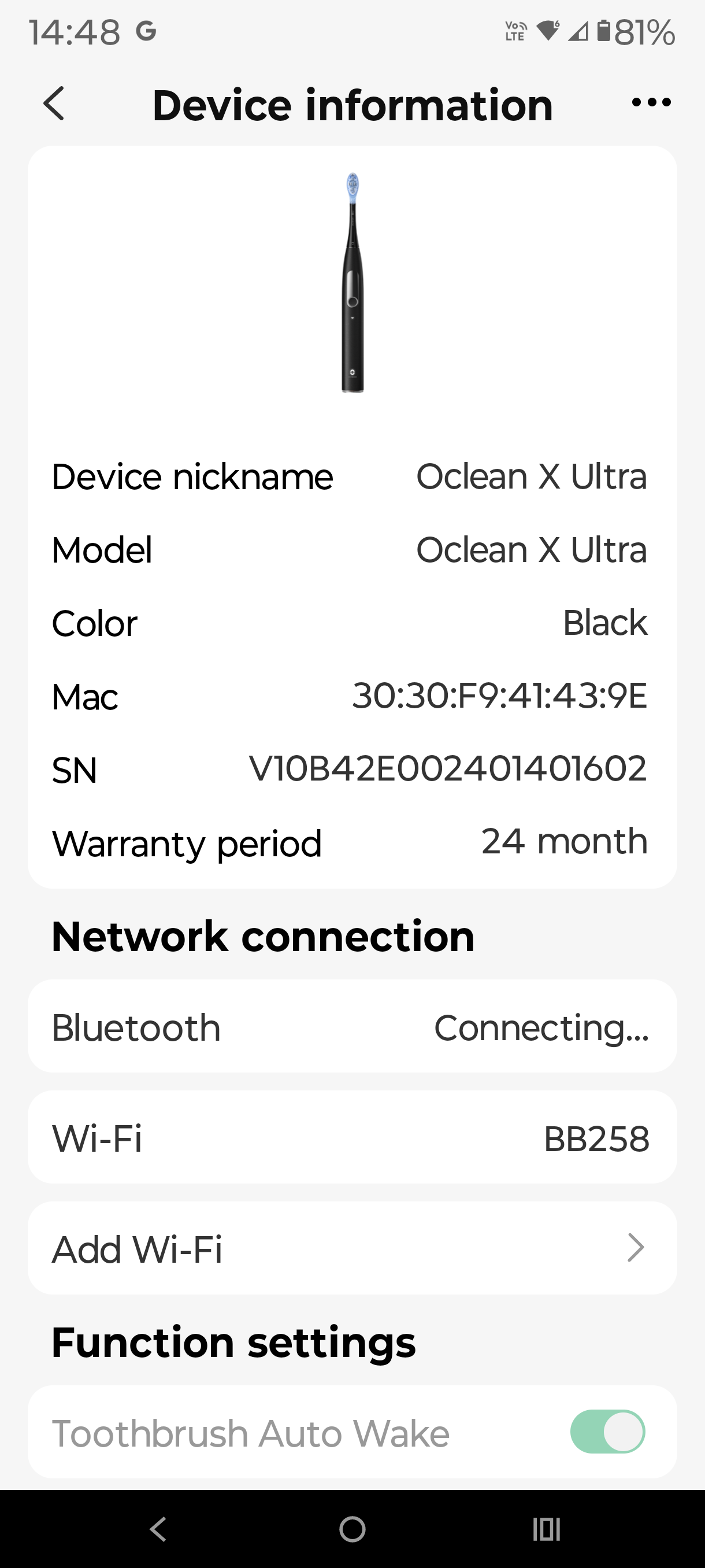
Task: Tap the toothbrush product image
Action: 352,286
